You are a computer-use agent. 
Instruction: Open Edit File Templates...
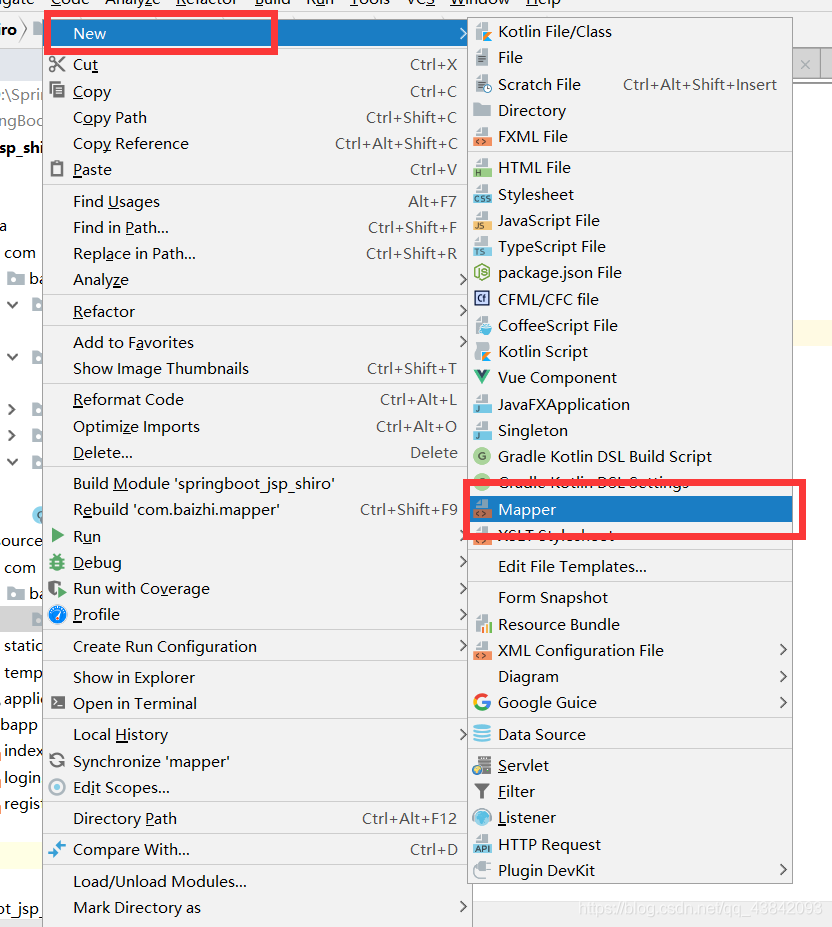[631, 566]
